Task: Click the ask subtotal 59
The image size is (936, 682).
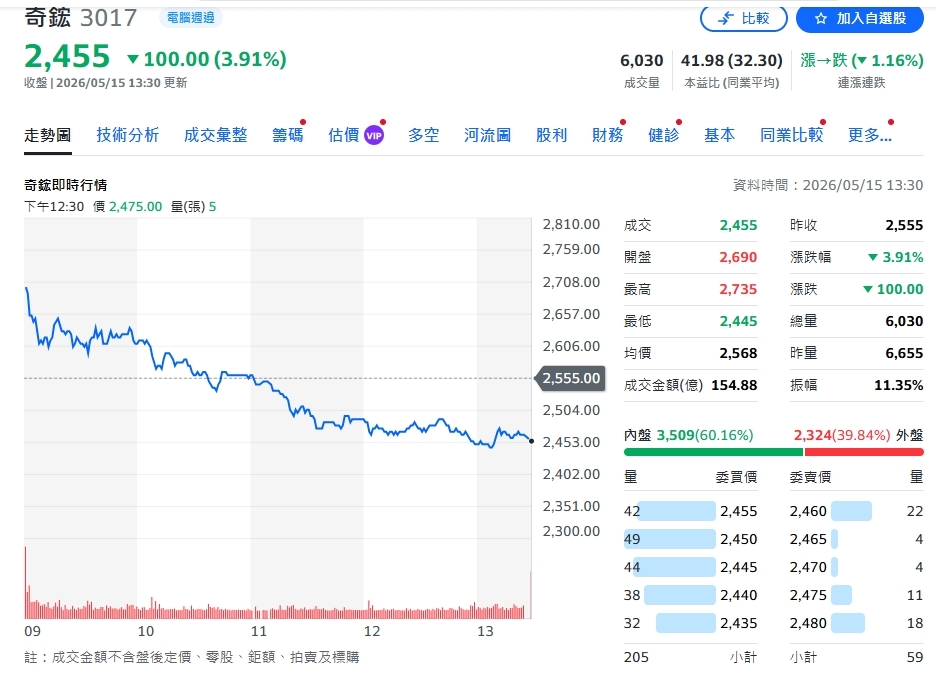Action: coord(915,658)
